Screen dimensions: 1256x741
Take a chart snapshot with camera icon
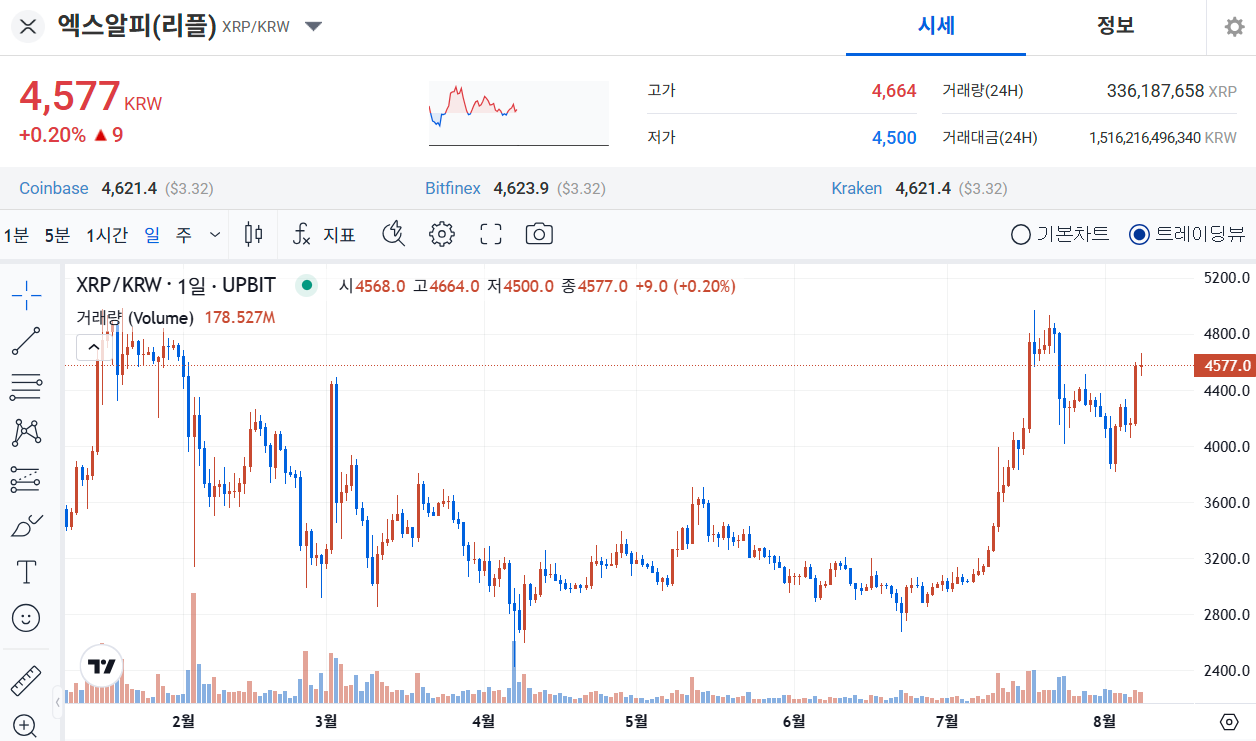pyautogui.click(x=539, y=235)
